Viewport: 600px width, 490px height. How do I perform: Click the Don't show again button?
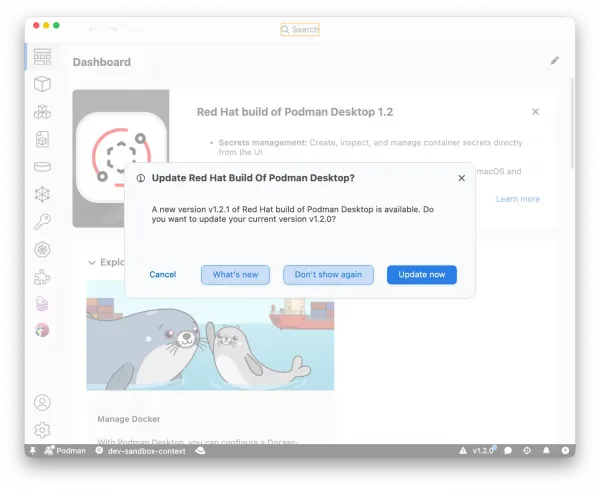[x=328, y=275]
